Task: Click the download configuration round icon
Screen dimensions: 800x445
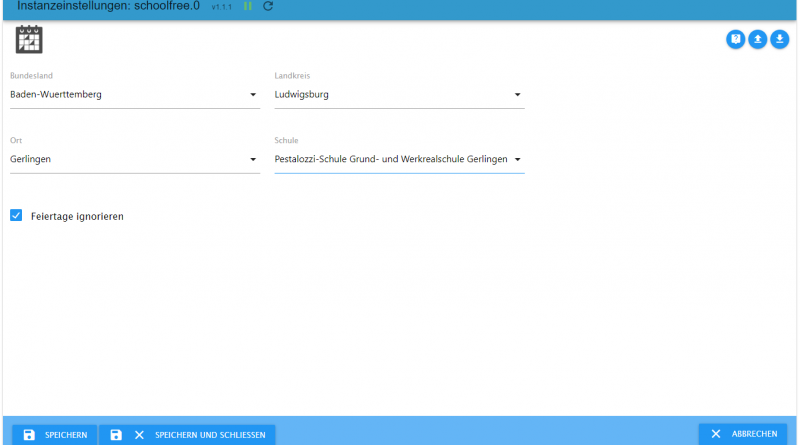Action: (780, 40)
